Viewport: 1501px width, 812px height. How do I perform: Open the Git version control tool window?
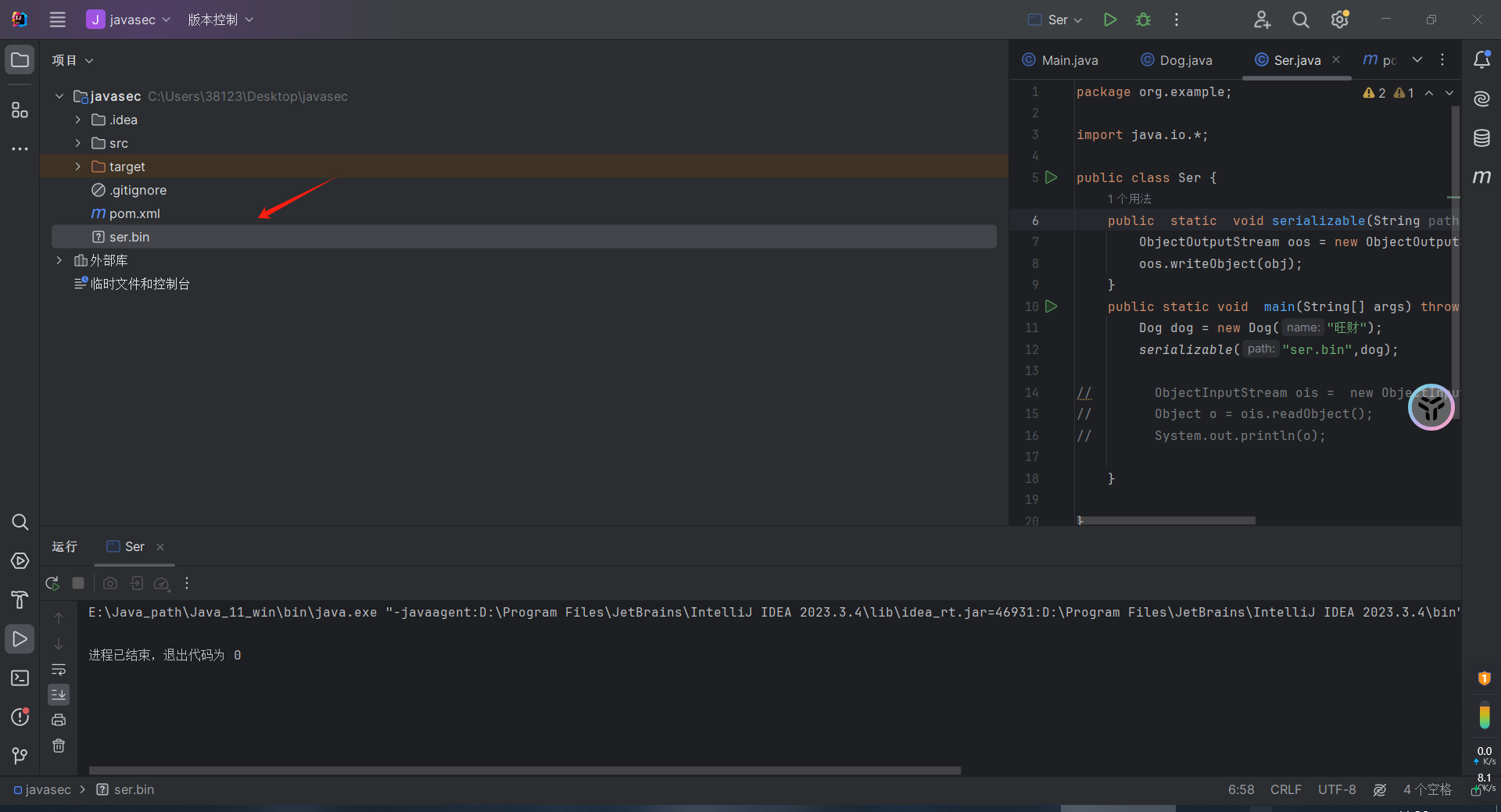point(20,756)
